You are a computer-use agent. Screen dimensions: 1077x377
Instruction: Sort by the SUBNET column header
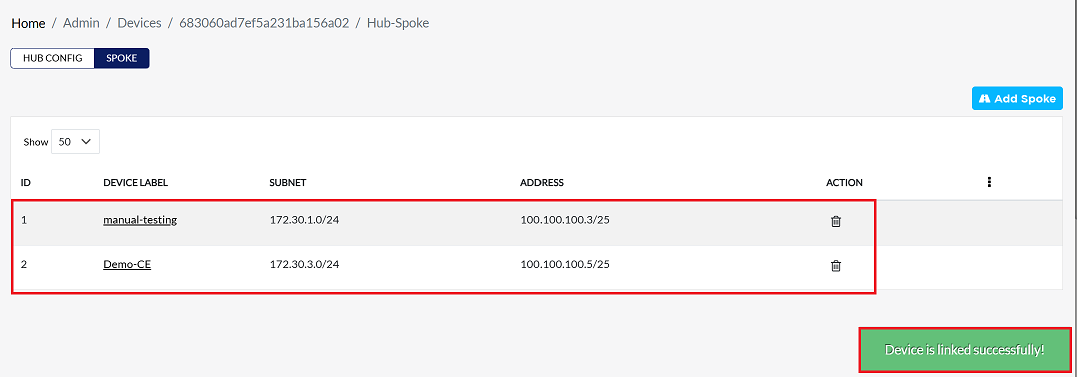[288, 183]
